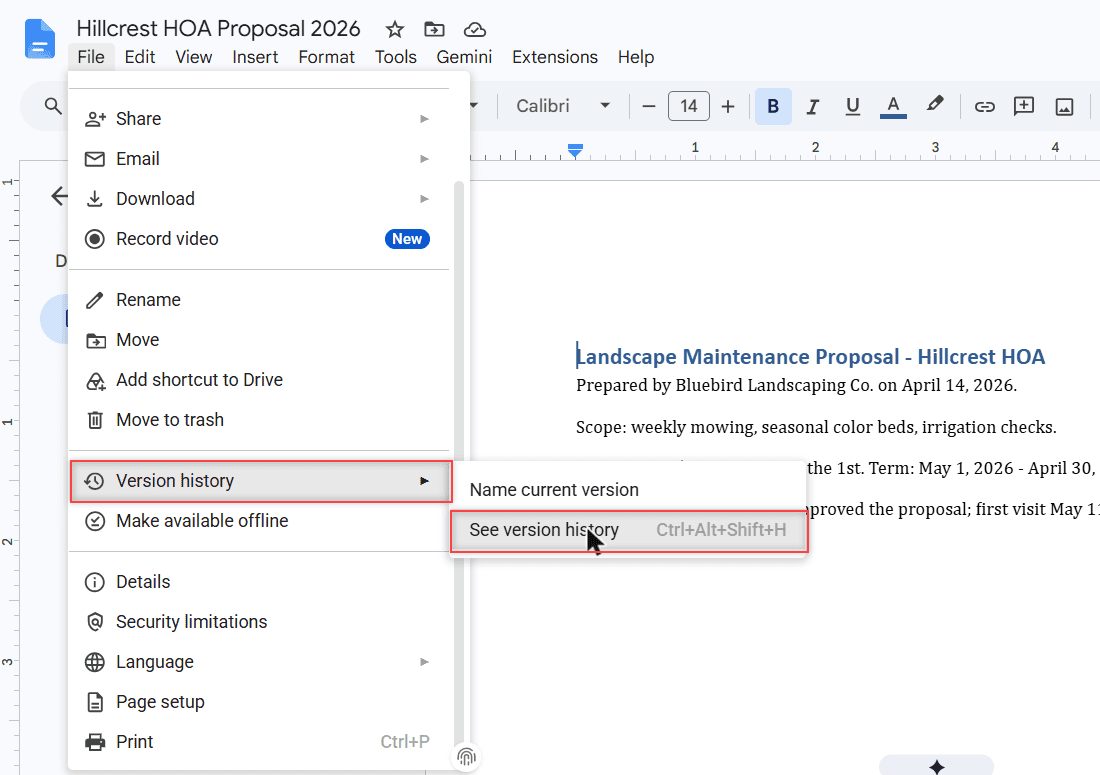Choose Add shortcut to Drive

coord(260,379)
